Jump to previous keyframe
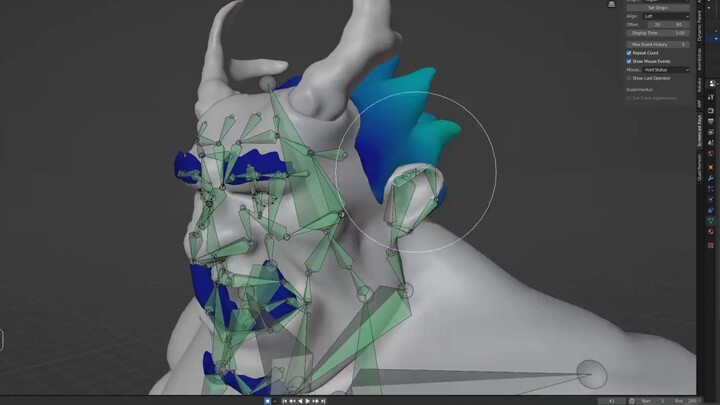 point(292,401)
